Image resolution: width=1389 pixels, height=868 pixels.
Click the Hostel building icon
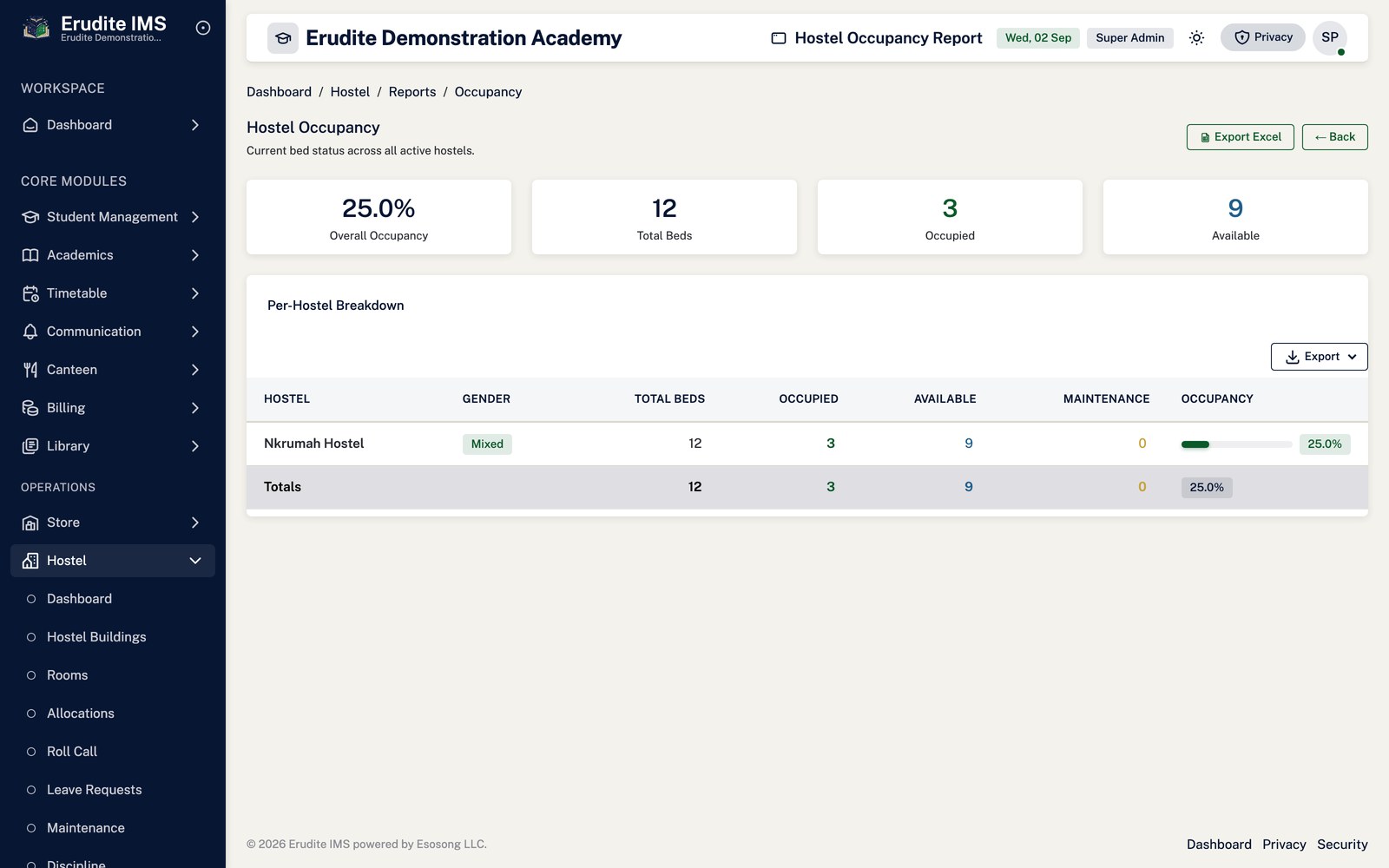[30, 561]
